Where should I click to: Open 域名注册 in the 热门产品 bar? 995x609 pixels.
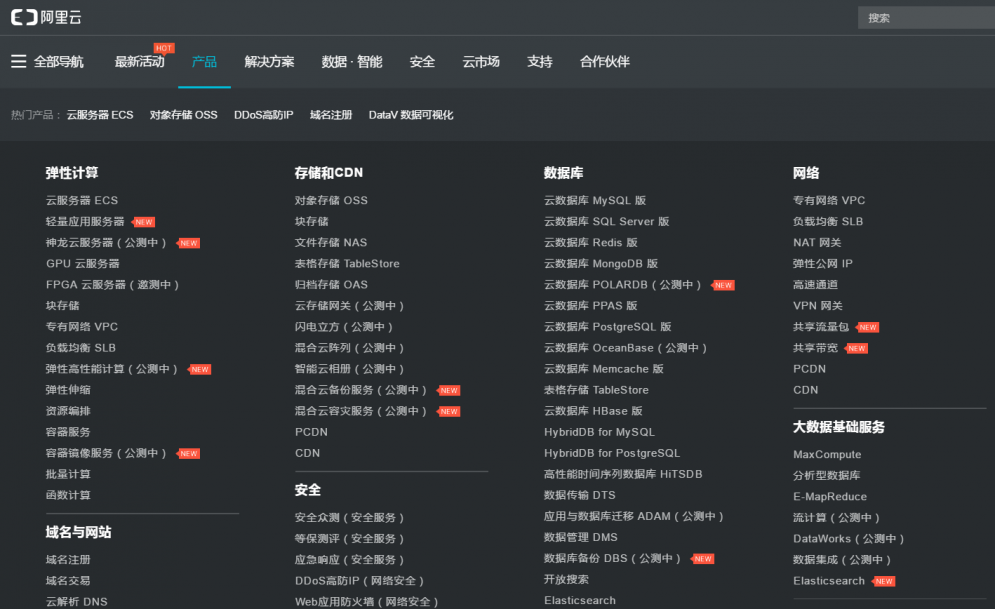tap(331, 115)
